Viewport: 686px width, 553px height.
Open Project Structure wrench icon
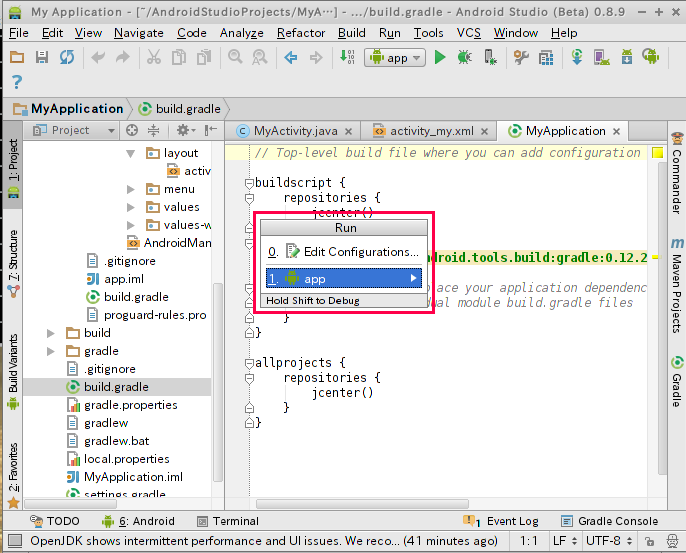521,57
